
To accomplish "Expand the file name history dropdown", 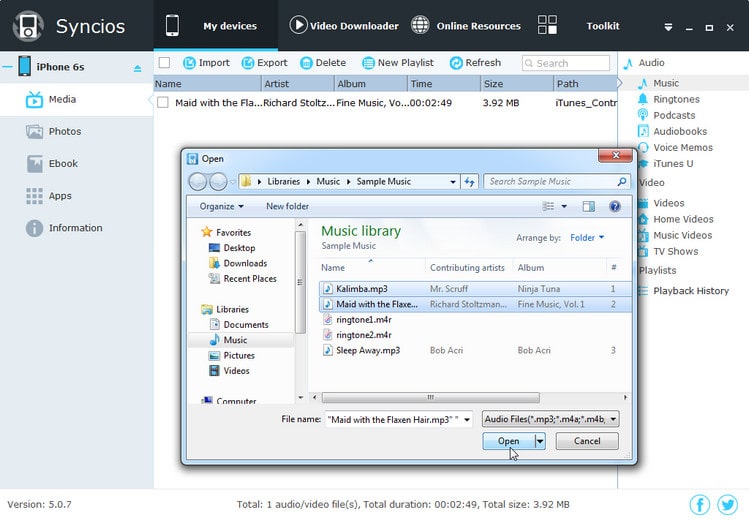I will coord(467,420).
